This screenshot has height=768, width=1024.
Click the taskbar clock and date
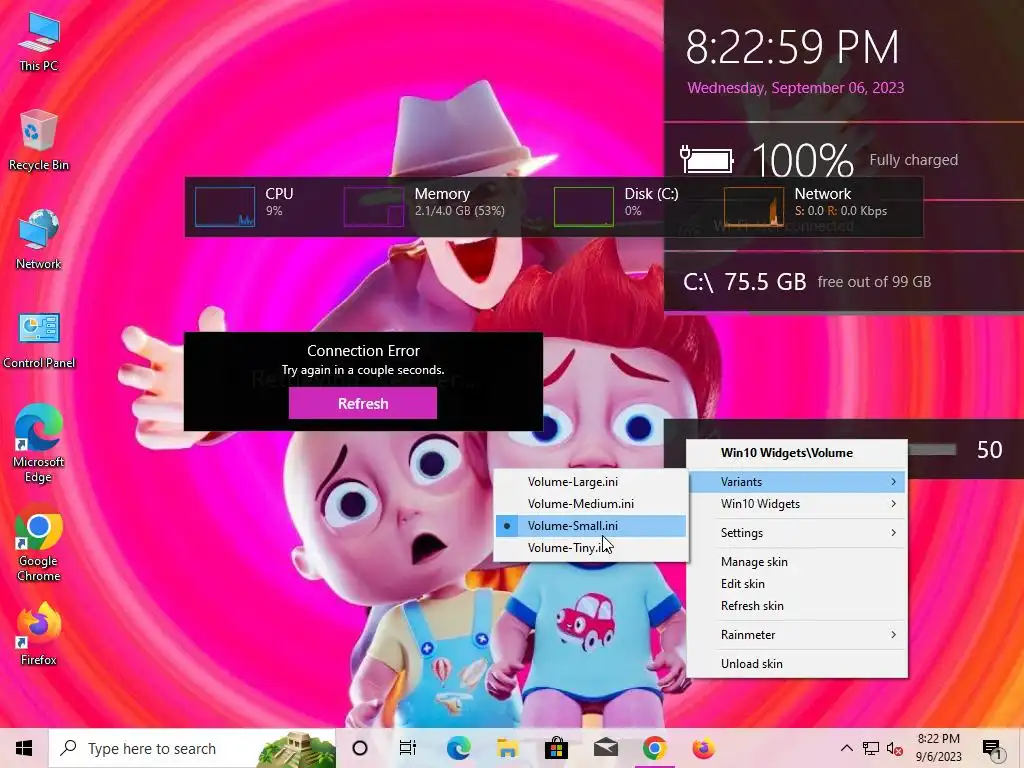tap(938, 748)
